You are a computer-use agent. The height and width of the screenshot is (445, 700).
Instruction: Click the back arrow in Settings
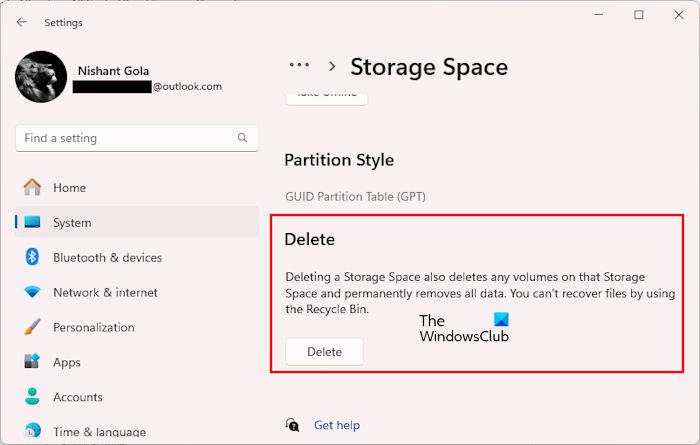click(x=22, y=22)
